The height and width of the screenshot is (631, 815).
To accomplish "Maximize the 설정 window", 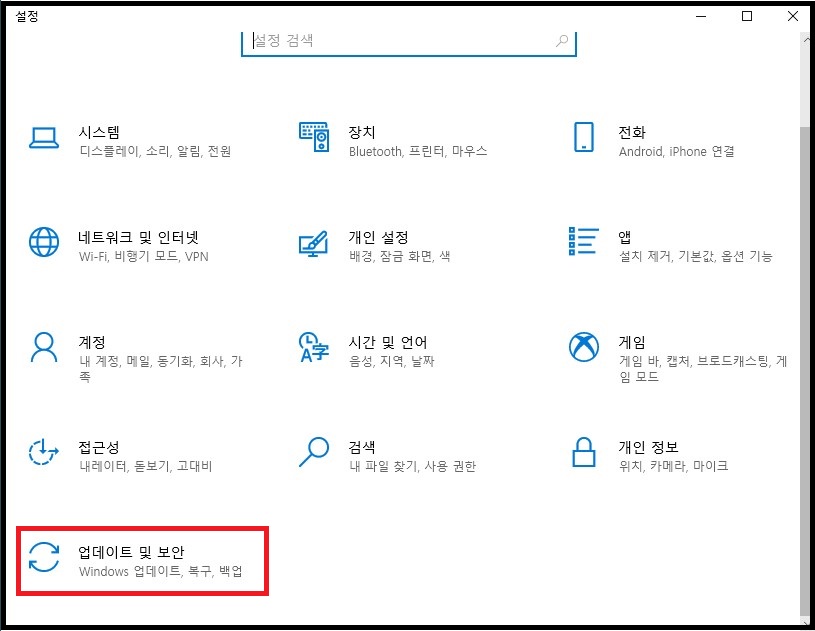I will coord(747,16).
